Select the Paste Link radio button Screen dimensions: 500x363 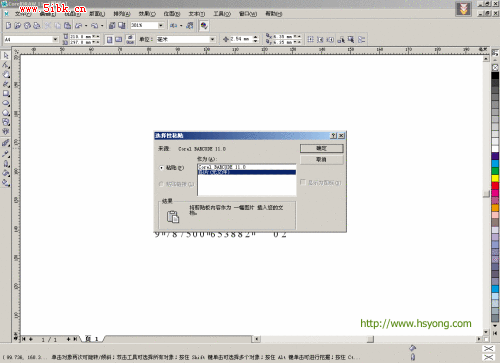coord(162,184)
